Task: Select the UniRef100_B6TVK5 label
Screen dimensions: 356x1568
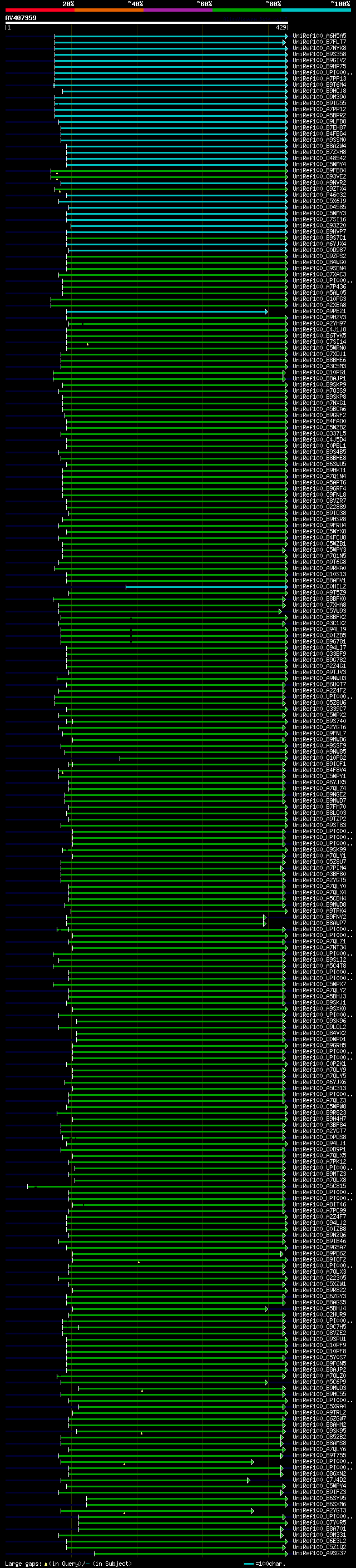Action: (x=319, y=335)
